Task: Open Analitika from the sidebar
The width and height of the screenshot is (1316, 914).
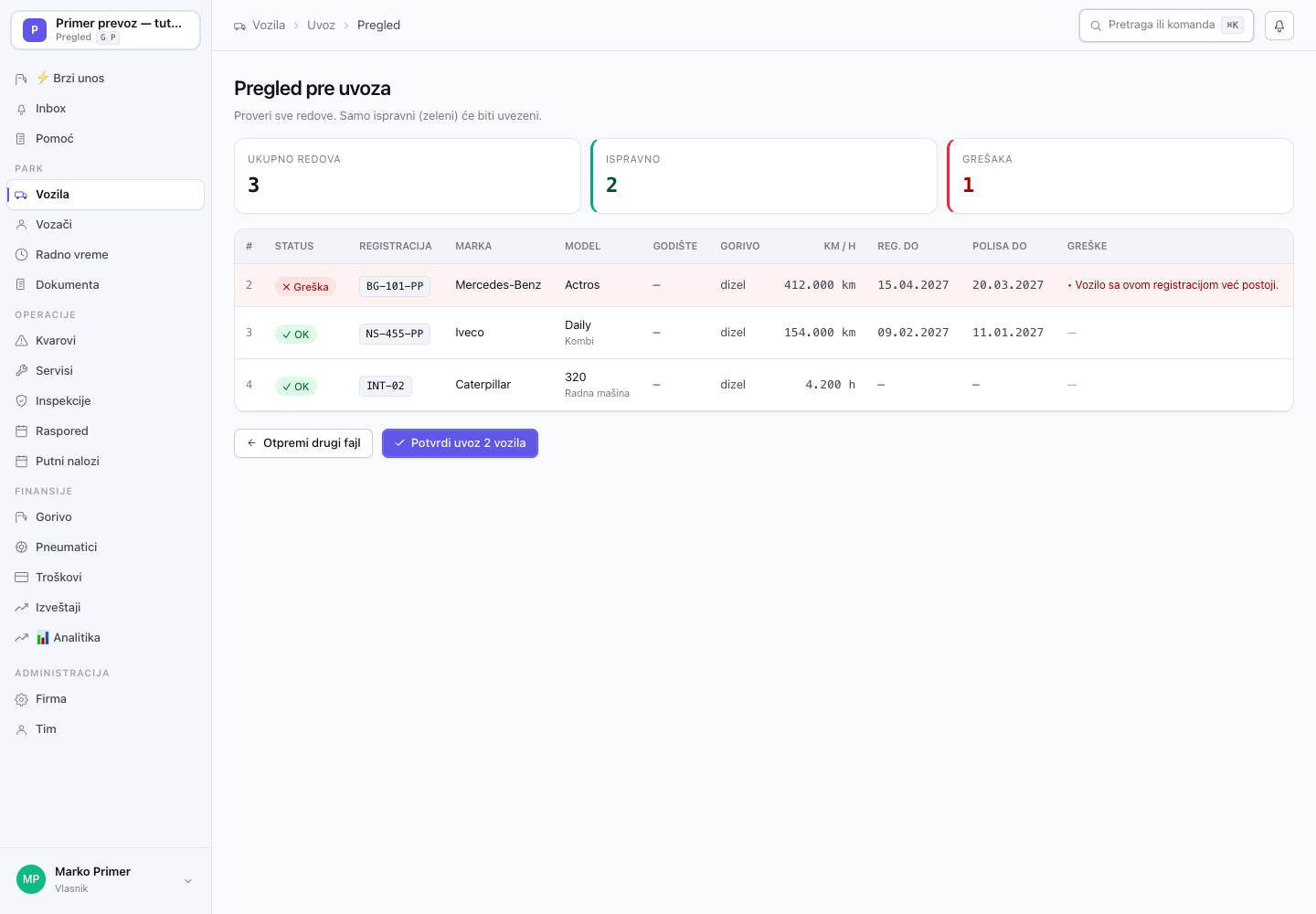Action: pyautogui.click(x=105, y=638)
